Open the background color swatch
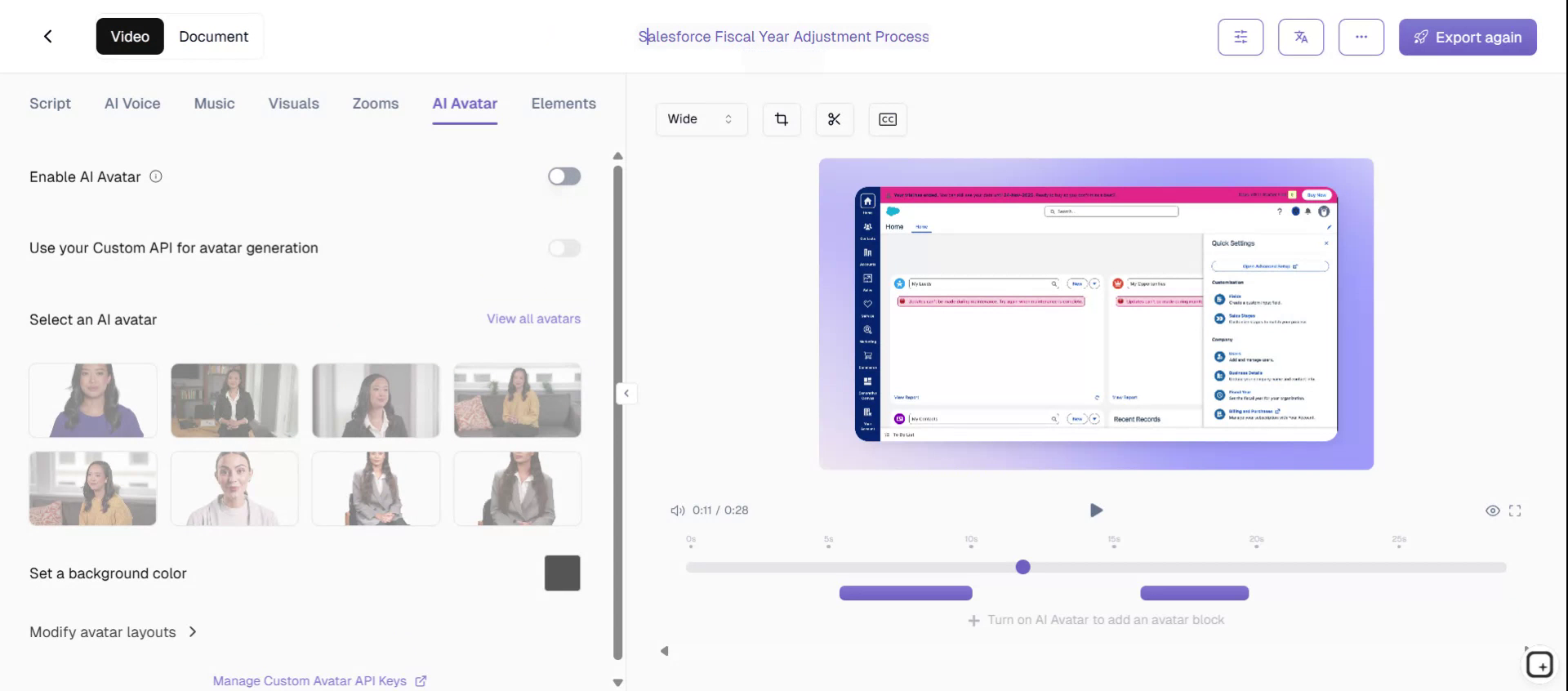The image size is (1568, 691). [563, 573]
